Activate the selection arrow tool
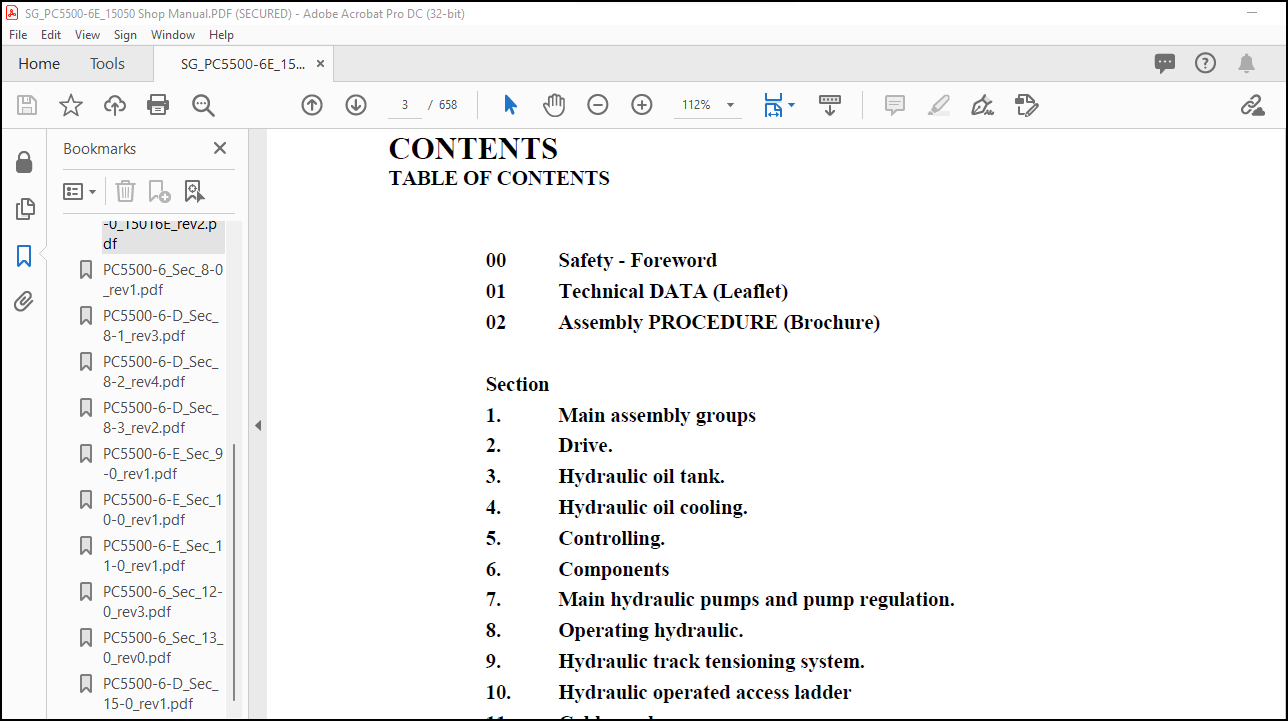This screenshot has height=721, width=1288. pos(511,105)
